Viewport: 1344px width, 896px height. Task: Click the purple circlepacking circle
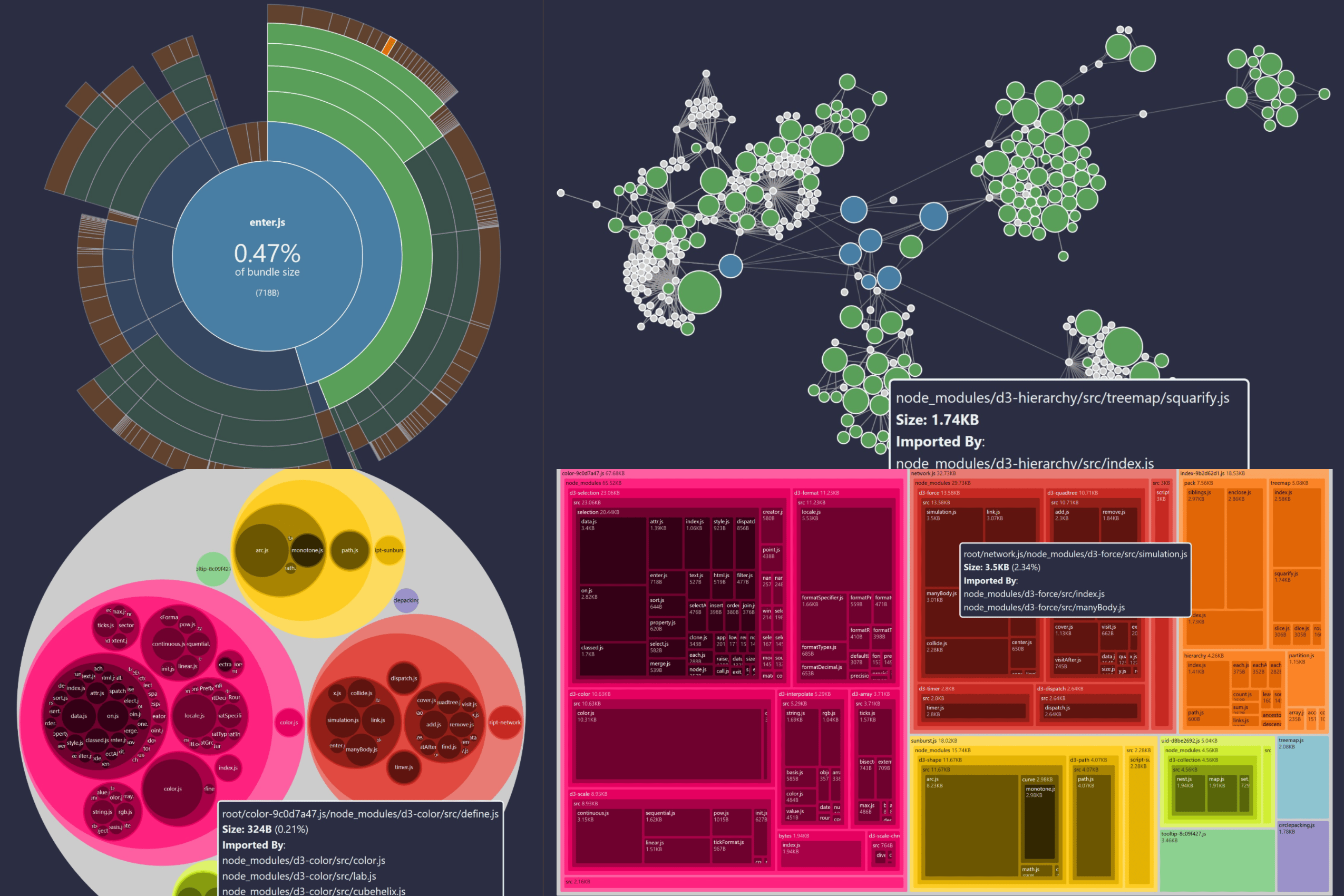406,600
